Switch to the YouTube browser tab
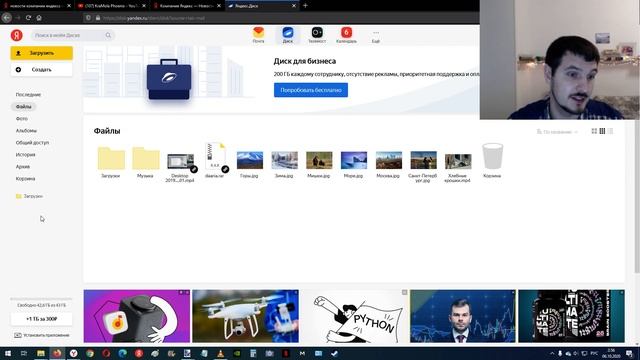This screenshot has width=640, height=360. click(x=112, y=6)
